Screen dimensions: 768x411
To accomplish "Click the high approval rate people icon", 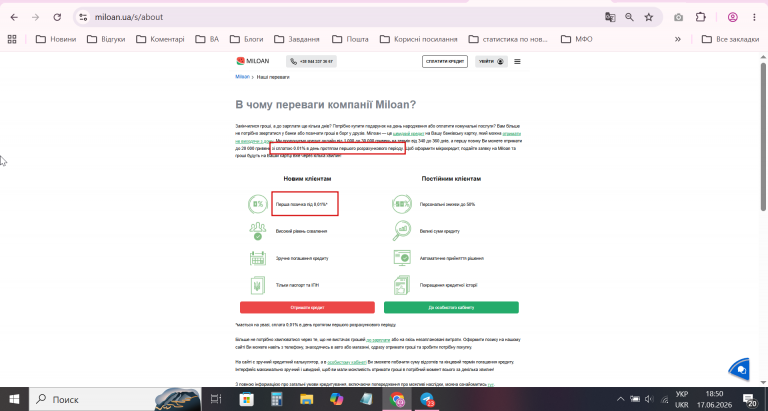I will click(258, 231).
